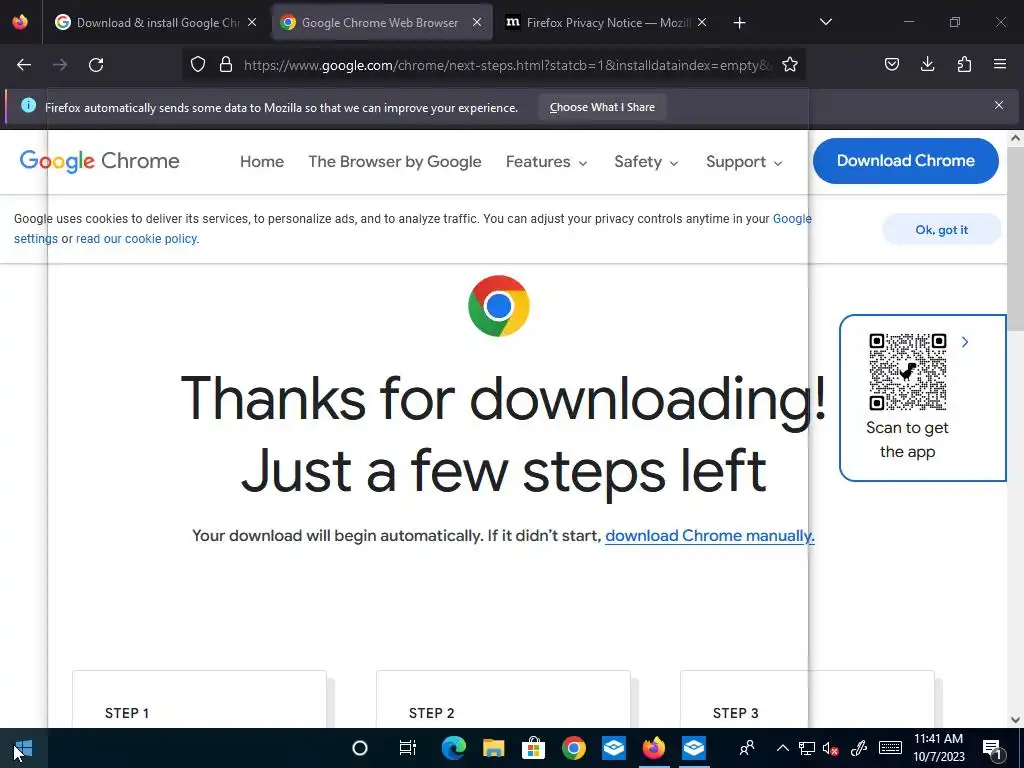Open the Firefox application menu
Viewport: 1024px width, 768px height.
click(1000, 64)
